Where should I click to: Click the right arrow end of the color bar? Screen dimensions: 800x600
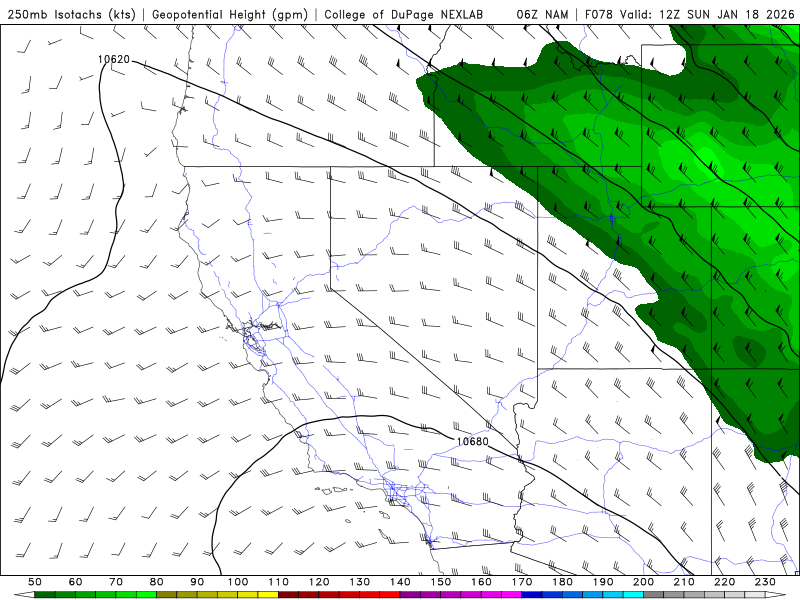tap(776, 595)
